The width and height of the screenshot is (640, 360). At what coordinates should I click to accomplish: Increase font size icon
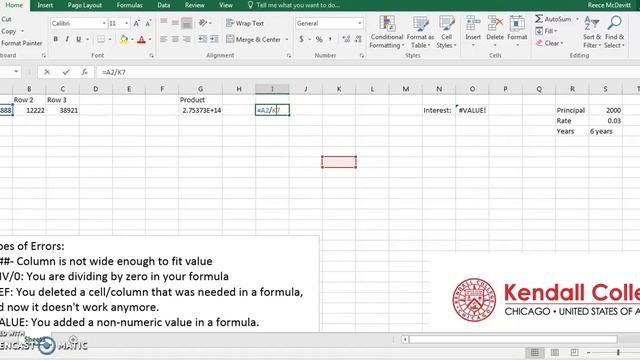pos(137,23)
